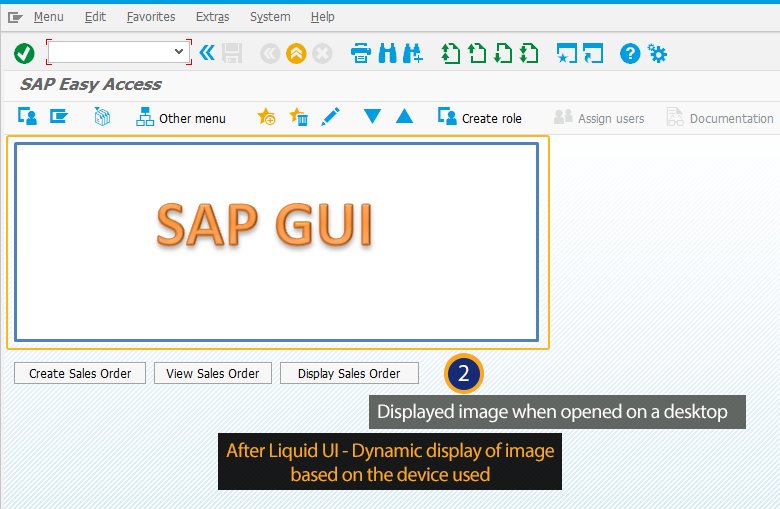This screenshot has height=509, width=780.
Task: Open Help question mark icon
Action: coord(630,53)
